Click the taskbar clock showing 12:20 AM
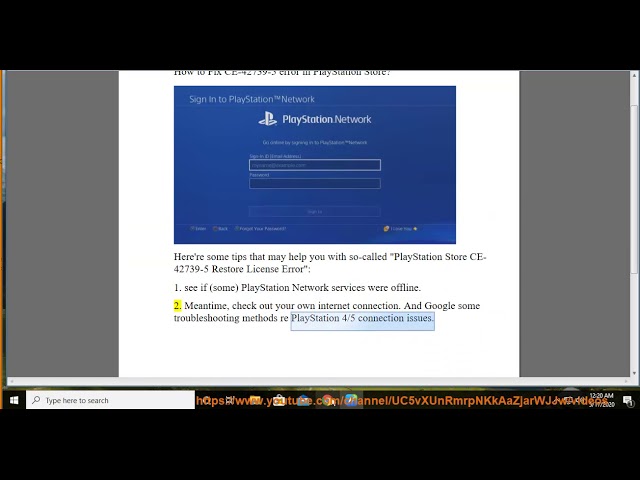 (602, 400)
